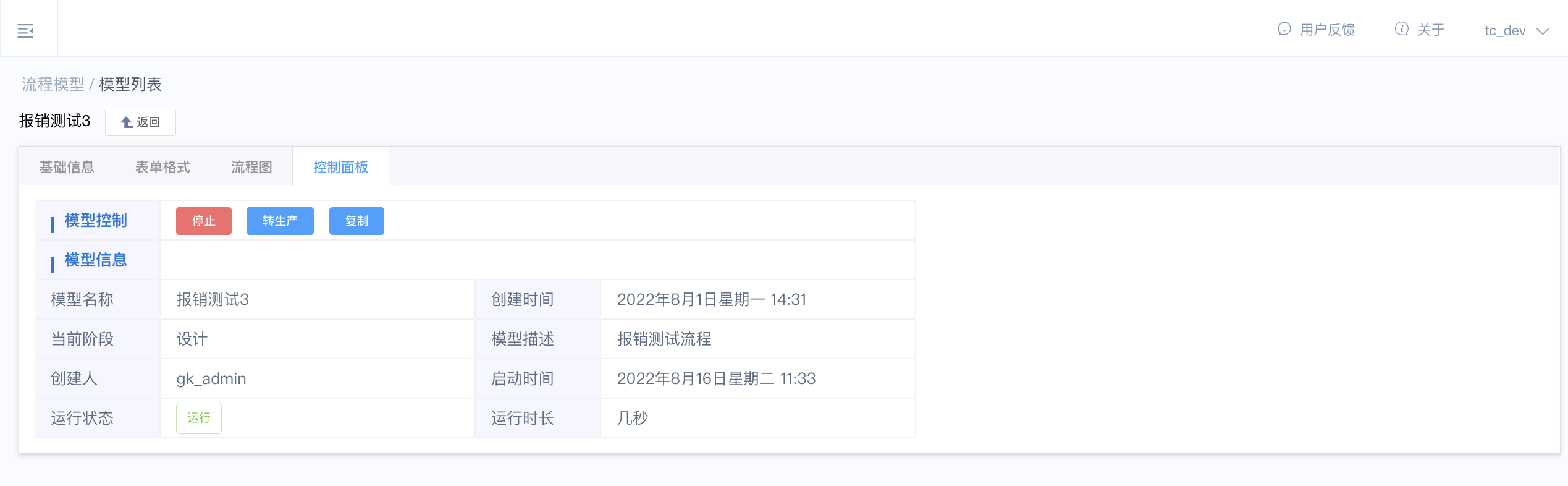The width and height of the screenshot is (1568, 486).
Task: Open tc_dev account menu
Action: [x=1517, y=30]
